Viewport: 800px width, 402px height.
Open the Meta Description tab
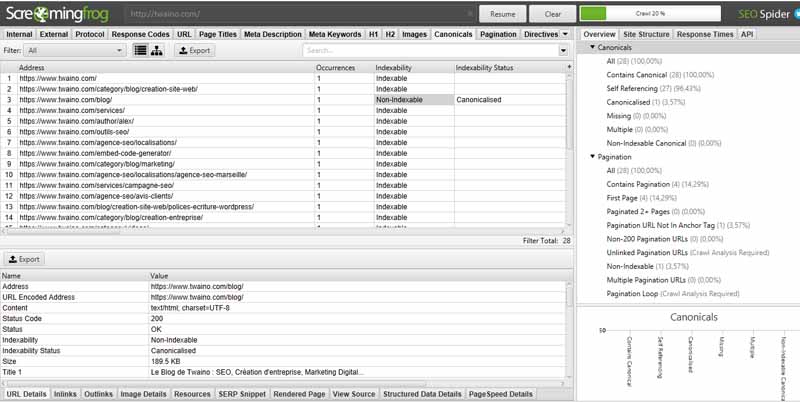[x=272, y=34]
